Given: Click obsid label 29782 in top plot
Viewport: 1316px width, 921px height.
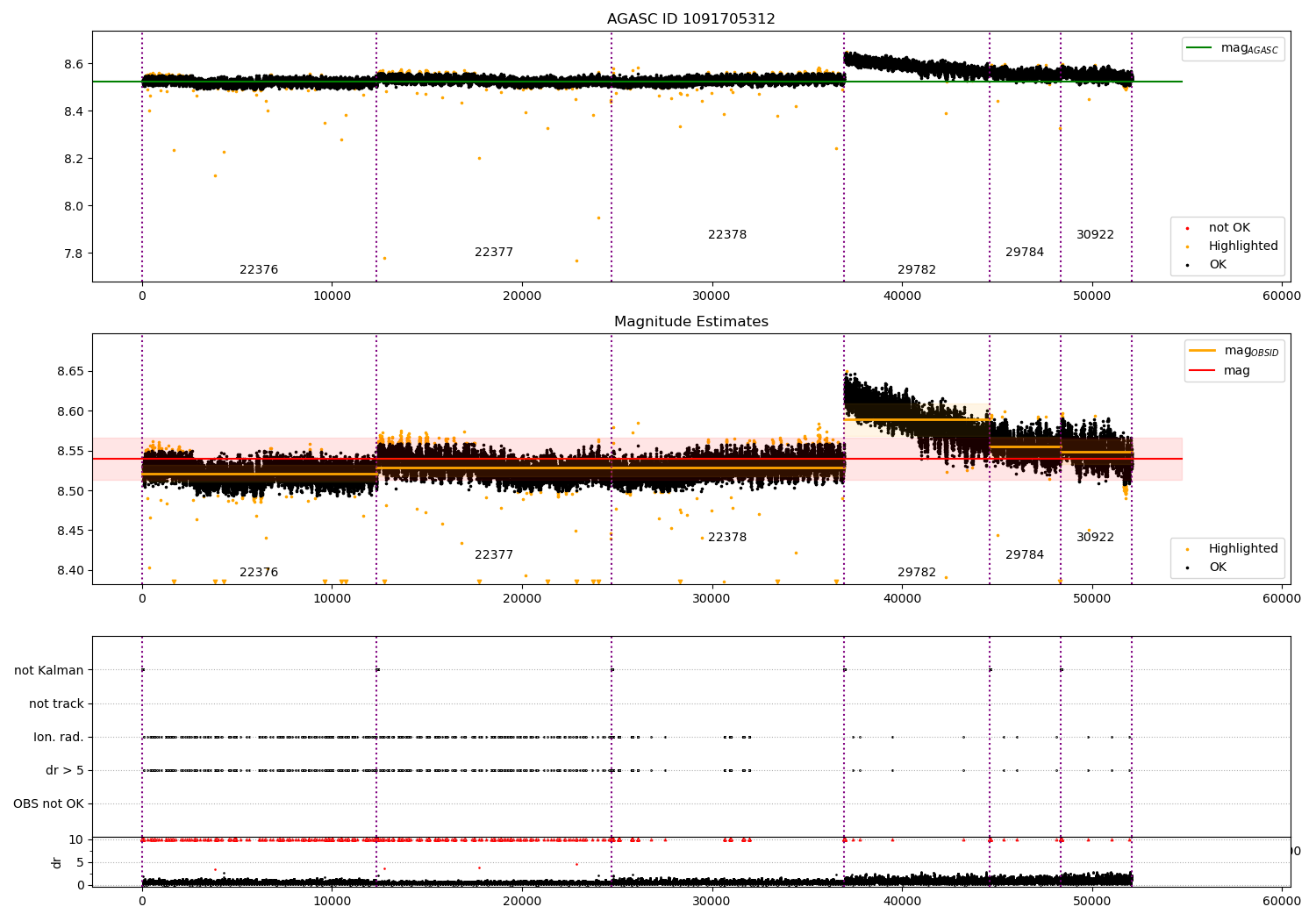Looking at the screenshot, I should click(x=917, y=270).
